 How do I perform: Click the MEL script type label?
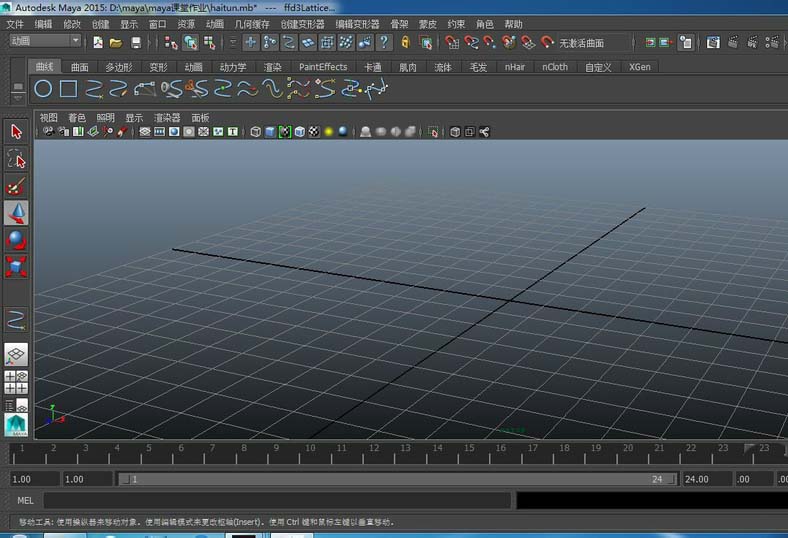[x=25, y=499]
